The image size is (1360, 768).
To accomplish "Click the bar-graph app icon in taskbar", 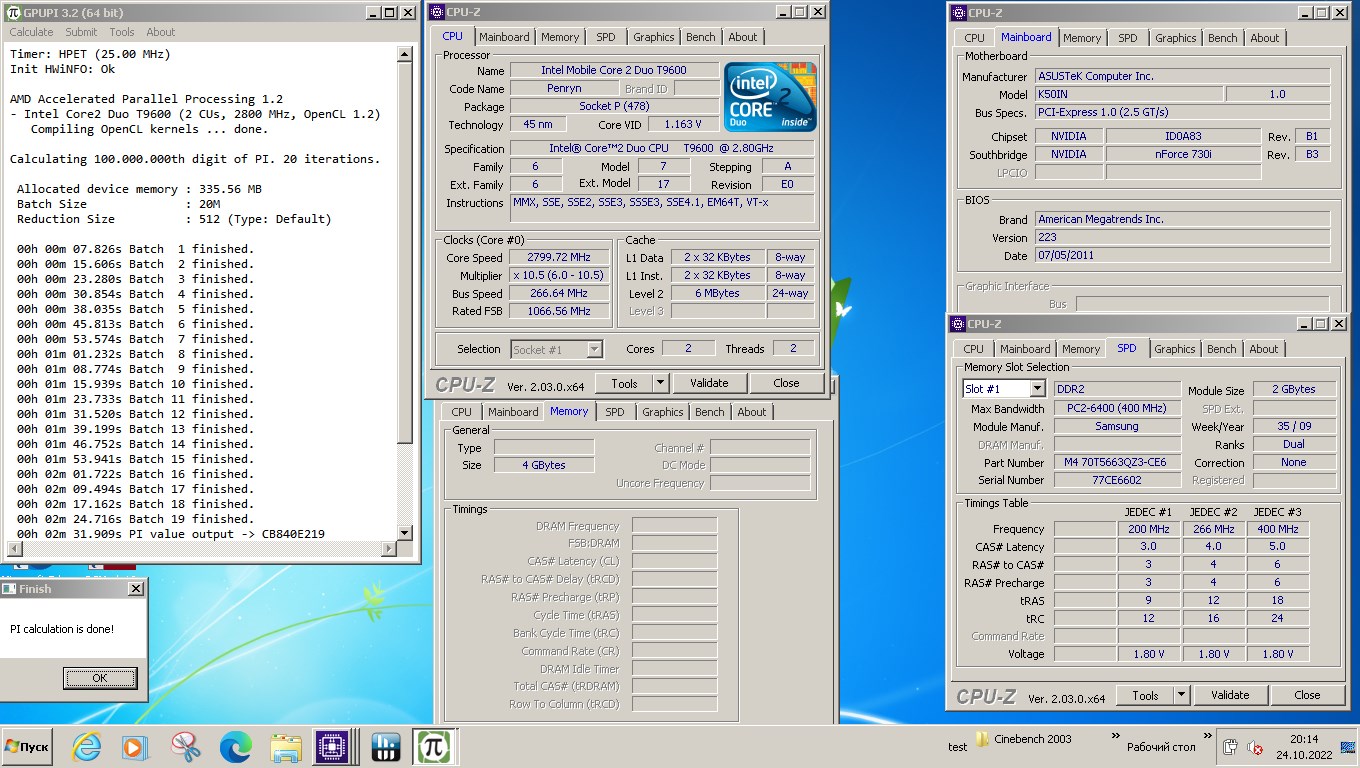I will [x=385, y=746].
